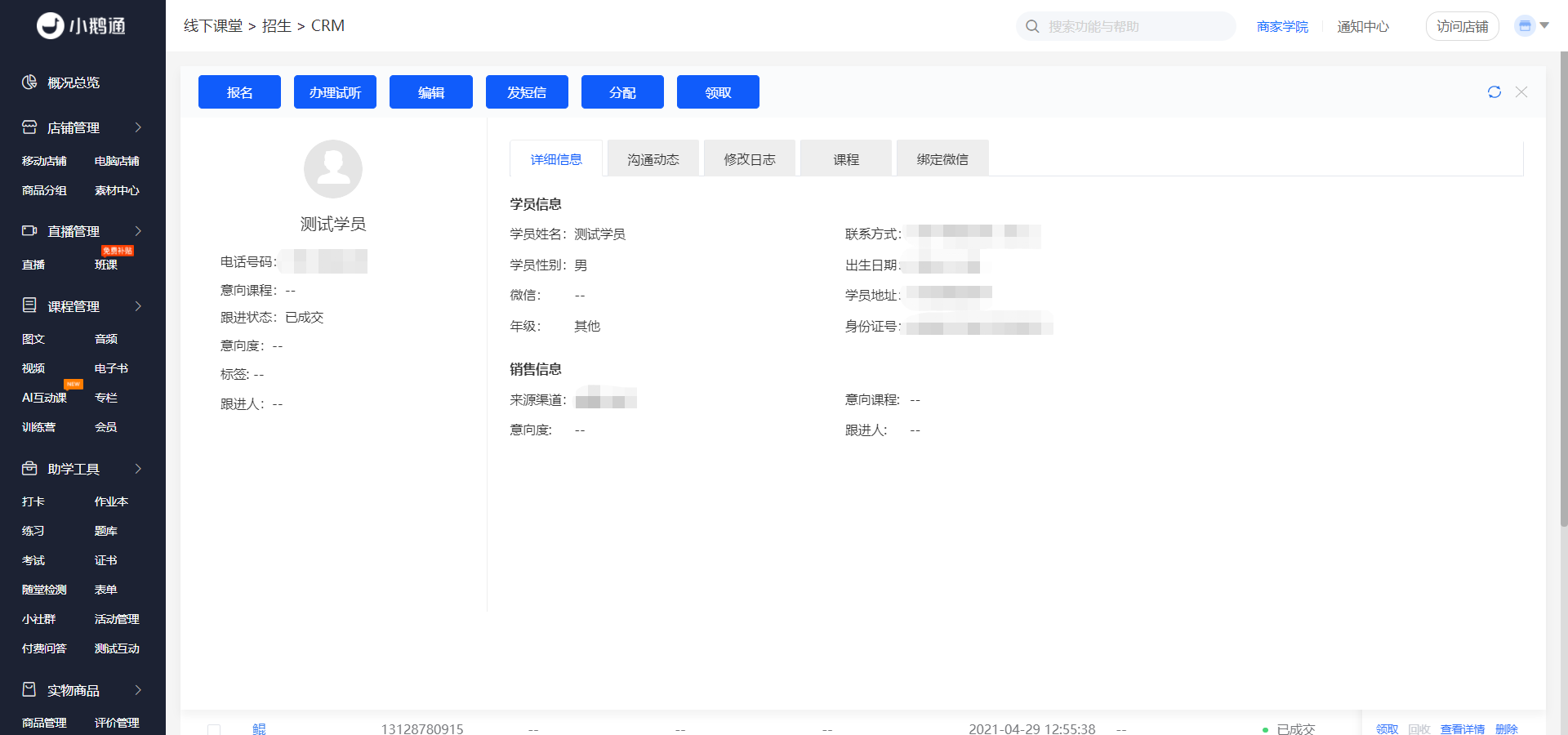Open the 概况总览 overview icon
Image resolution: width=1568 pixels, height=735 pixels.
pos(29,82)
